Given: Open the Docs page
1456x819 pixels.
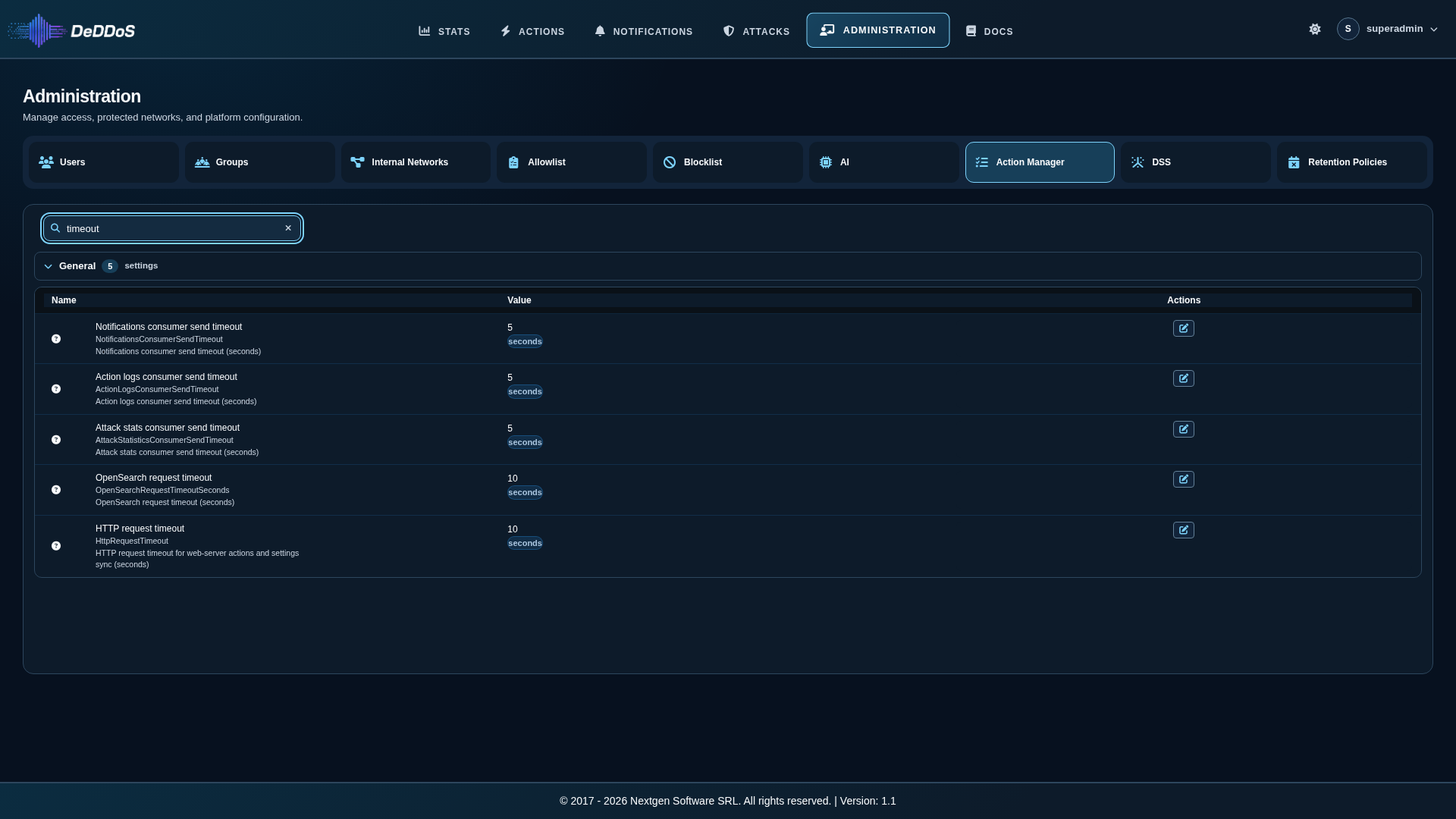Looking at the screenshot, I should pyautogui.click(x=989, y=31).
